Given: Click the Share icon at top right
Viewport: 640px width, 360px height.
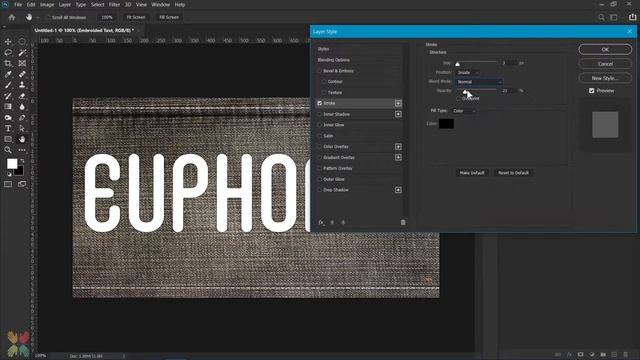Looking at the screenshot, I should click(x=632, y=17).
